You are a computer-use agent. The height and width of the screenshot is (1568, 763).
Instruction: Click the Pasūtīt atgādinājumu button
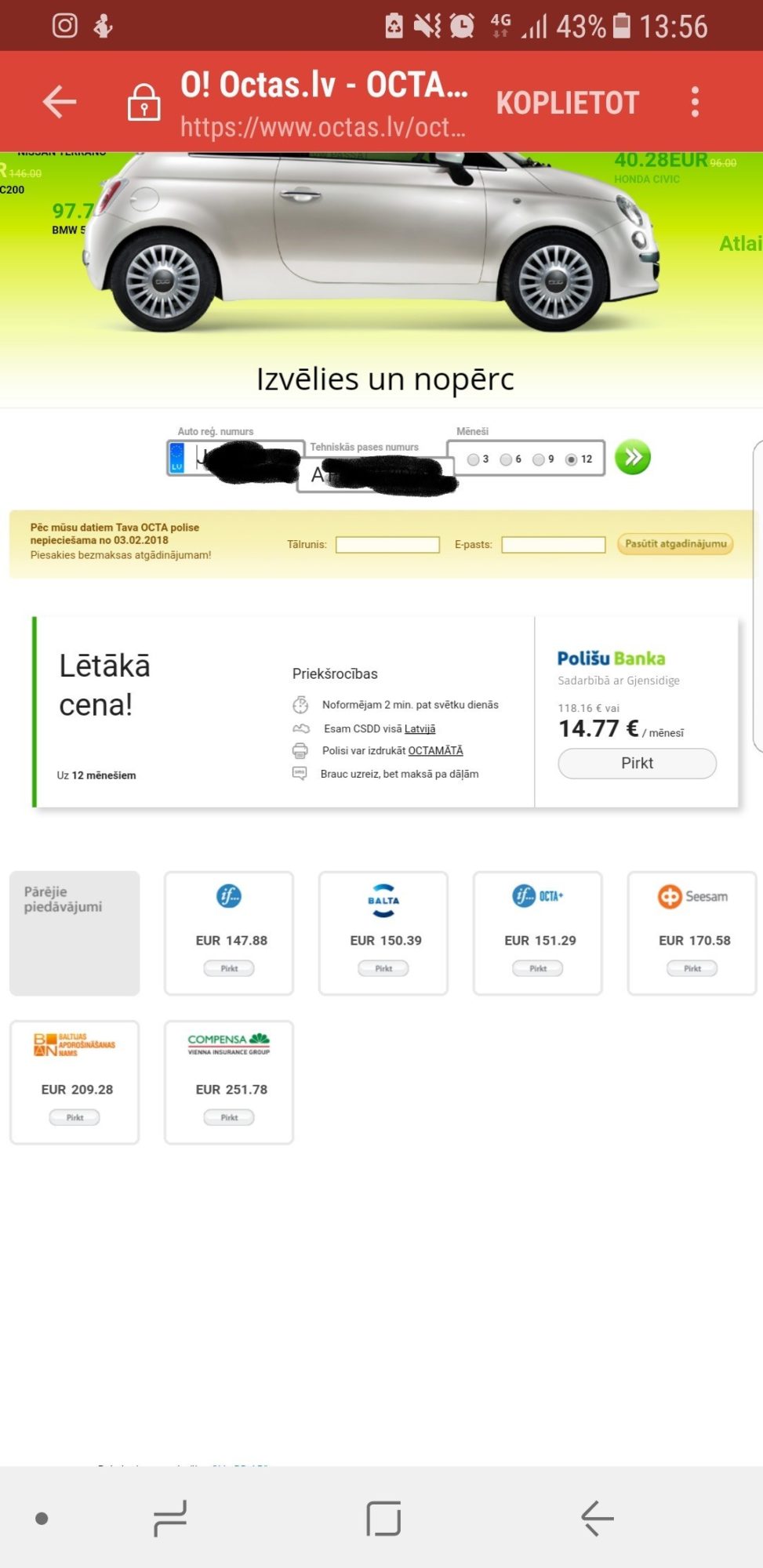(675, 543)
